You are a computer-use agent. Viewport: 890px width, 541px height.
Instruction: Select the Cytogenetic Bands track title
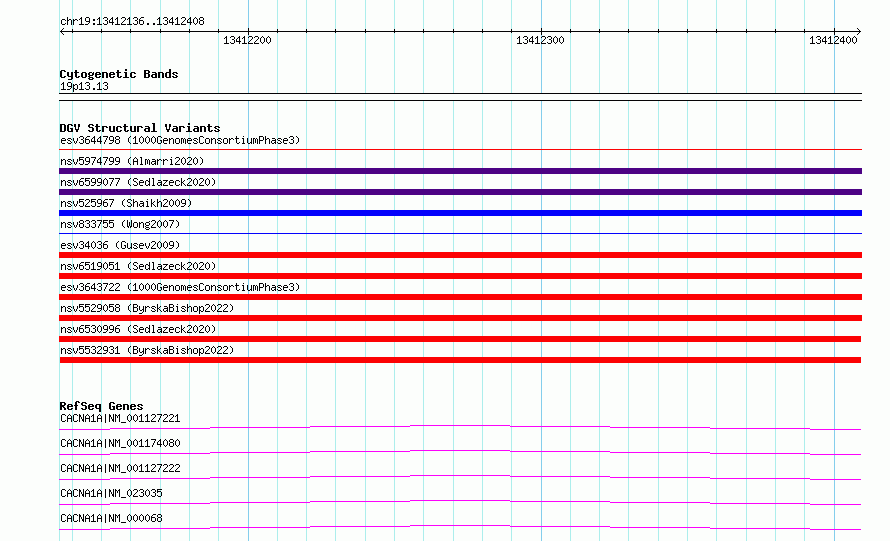tap(119, 74)
